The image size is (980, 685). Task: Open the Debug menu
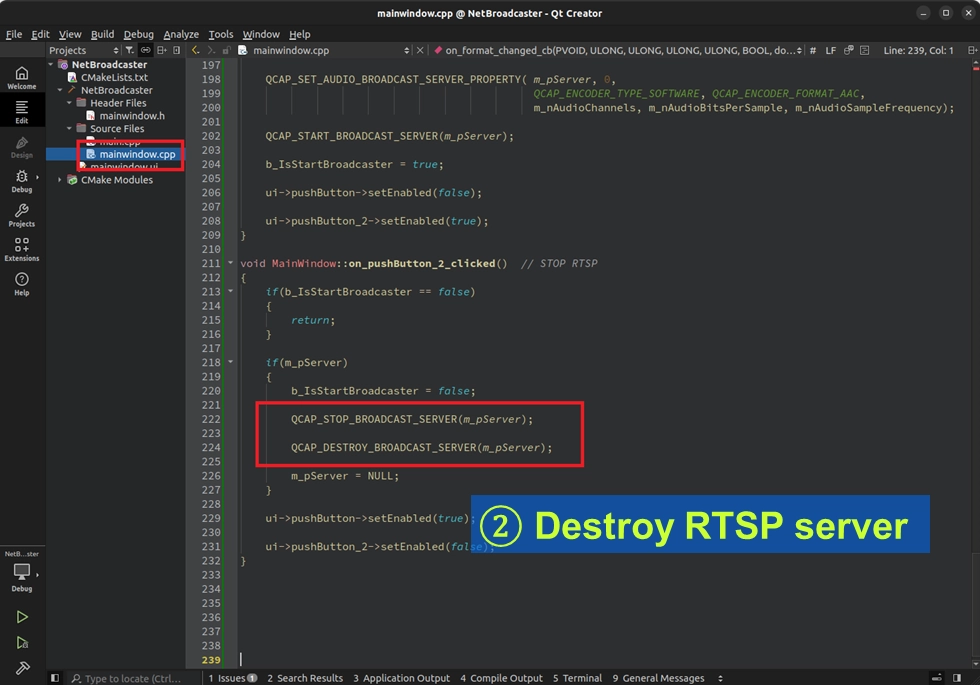click(138, 34)
